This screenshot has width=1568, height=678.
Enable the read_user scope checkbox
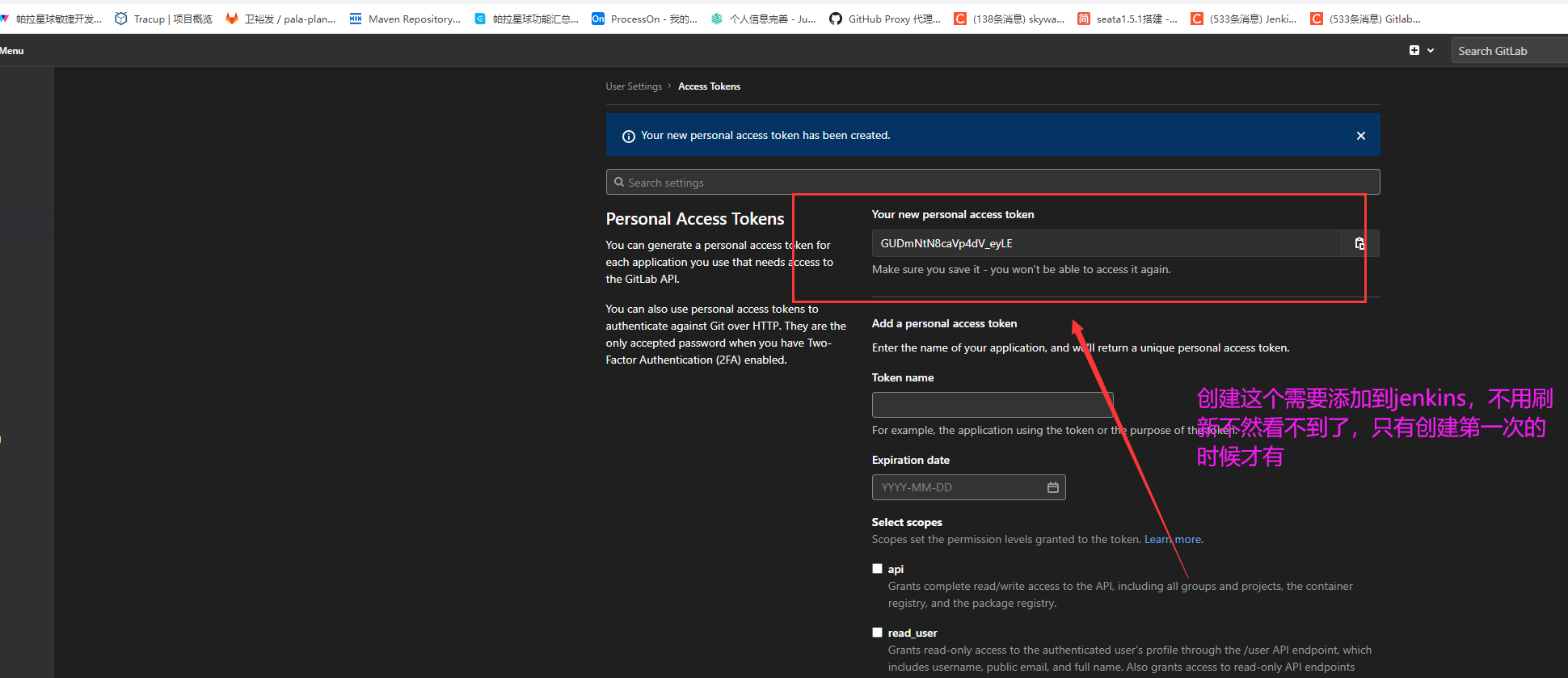pyautogui.click(x=877, y=633)
